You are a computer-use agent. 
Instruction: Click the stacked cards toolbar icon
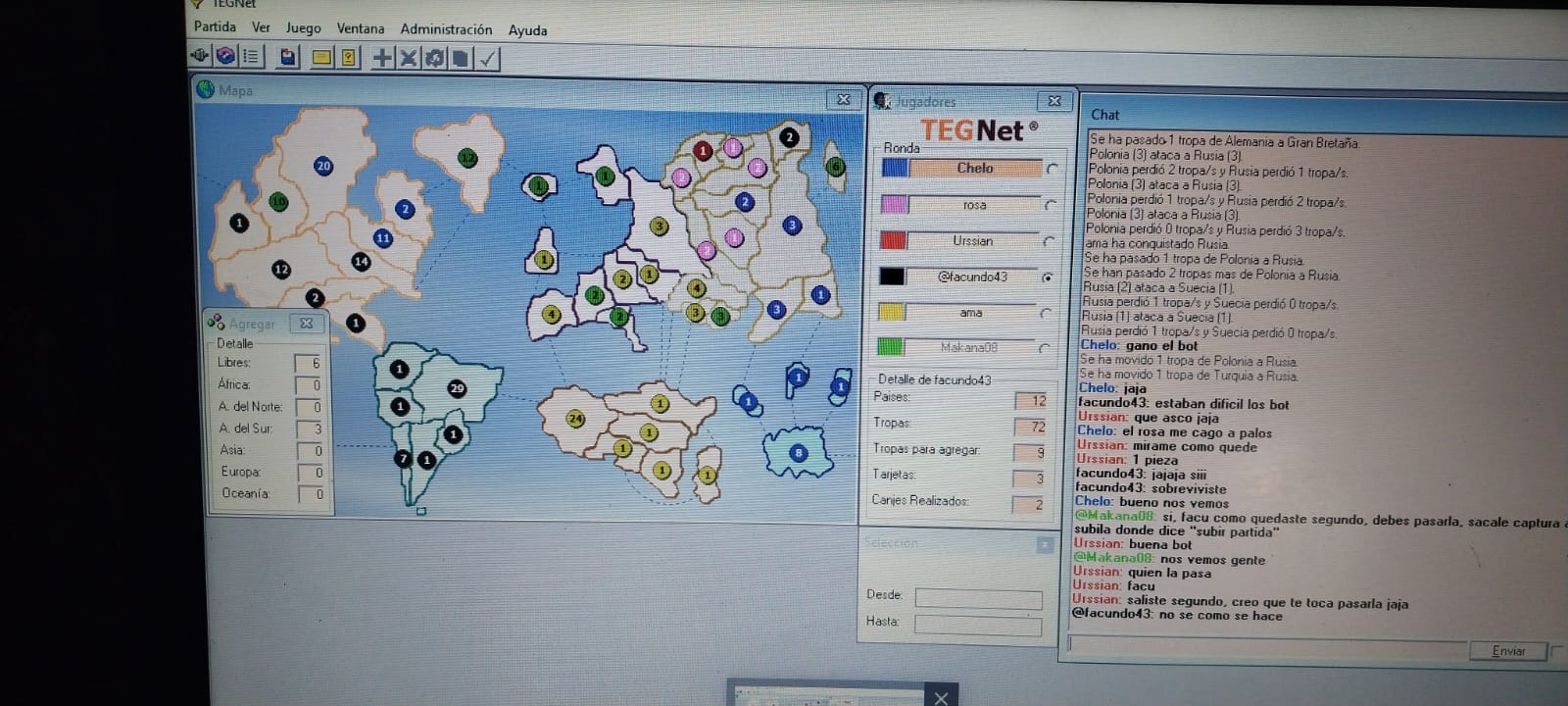point(460,58)
